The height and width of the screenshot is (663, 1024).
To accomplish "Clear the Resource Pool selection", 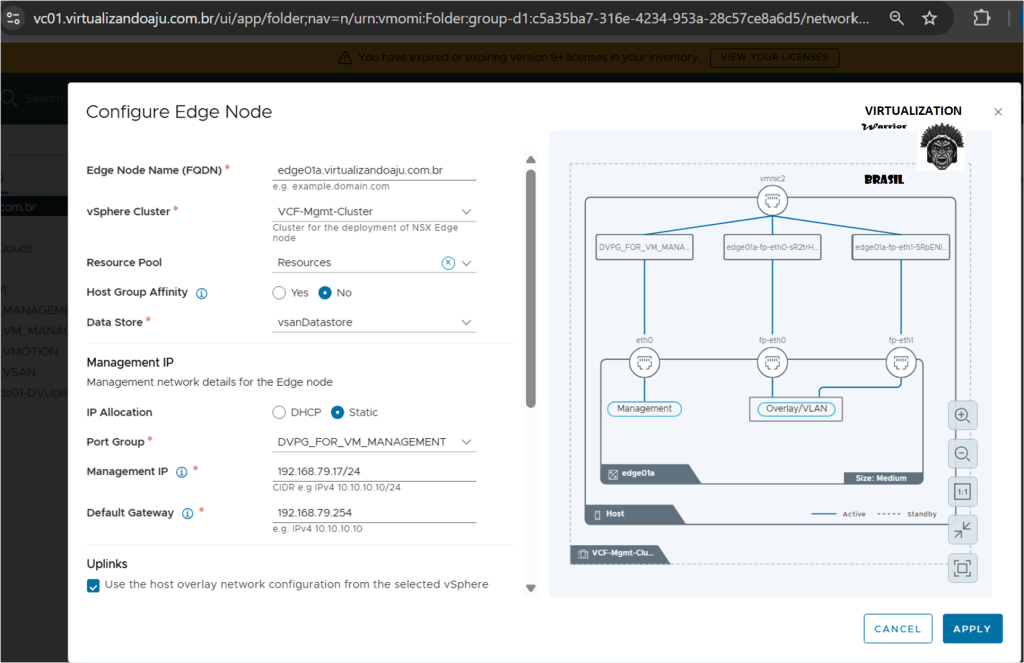I will (x=448, y=262).
